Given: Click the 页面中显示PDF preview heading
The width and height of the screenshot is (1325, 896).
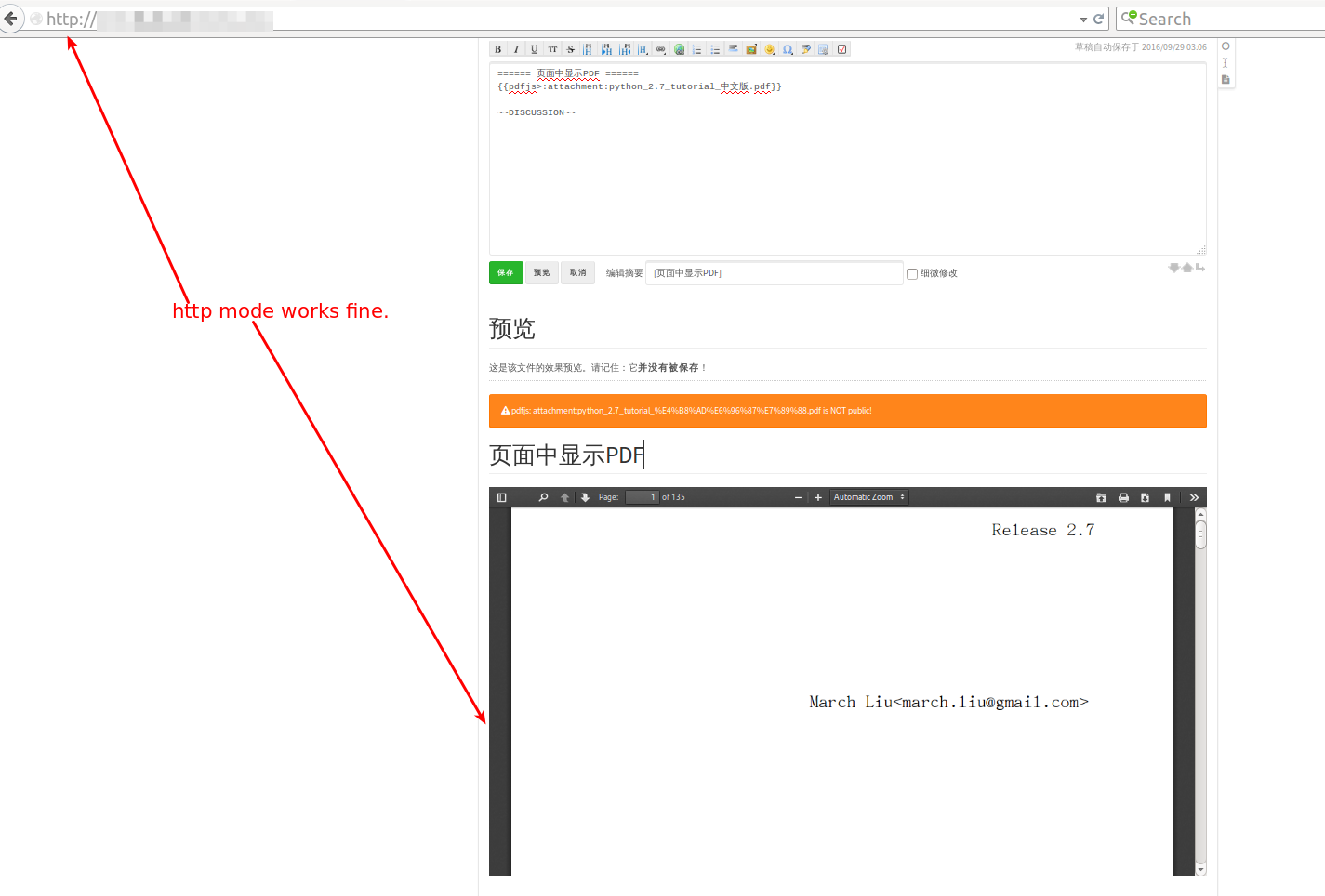Looking at the screenshot, I should click(566, 455).
